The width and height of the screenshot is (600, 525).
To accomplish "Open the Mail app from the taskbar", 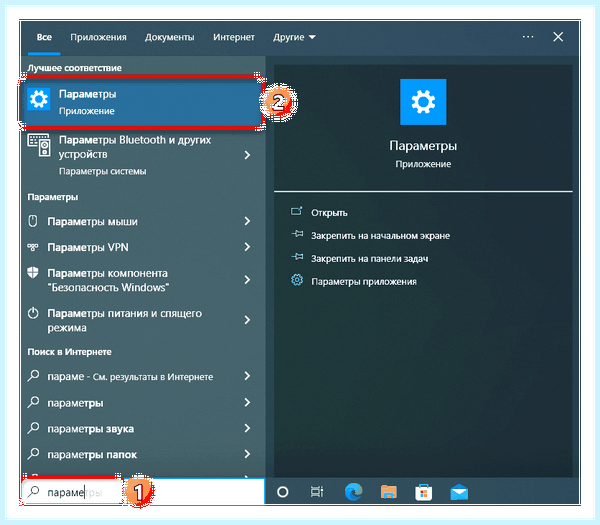I will click(459, 492).
